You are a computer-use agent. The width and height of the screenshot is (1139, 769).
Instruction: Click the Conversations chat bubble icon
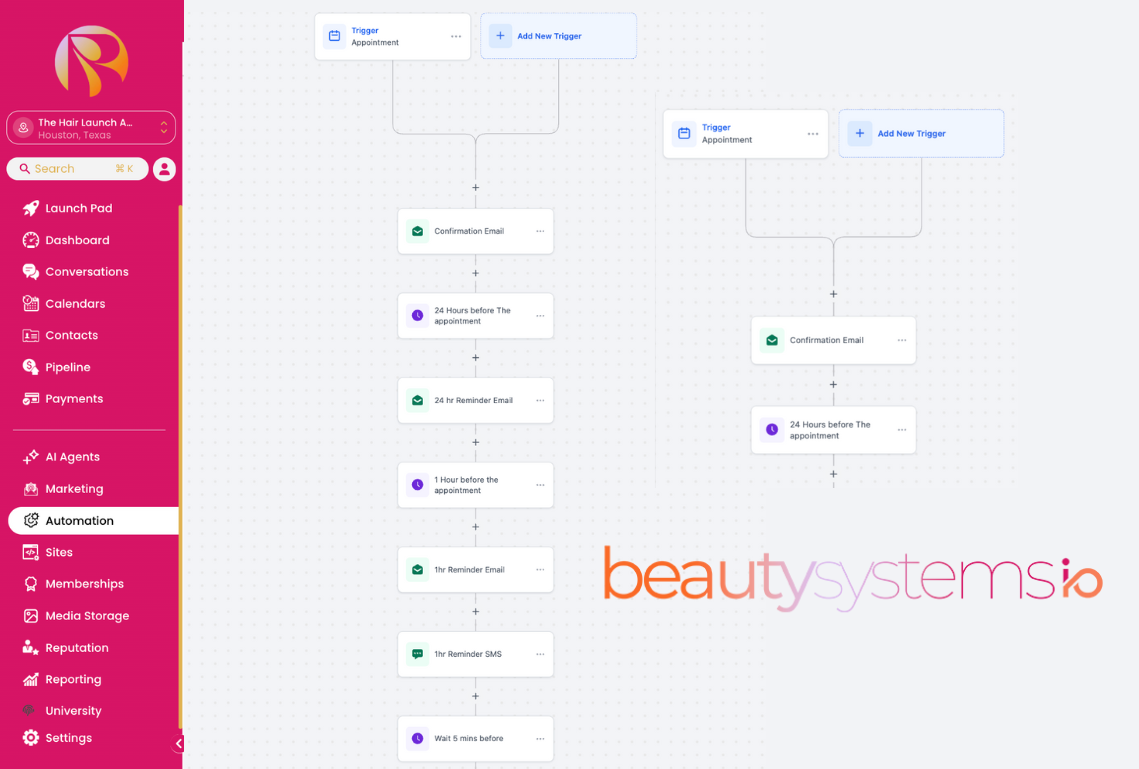coord(31,272)
